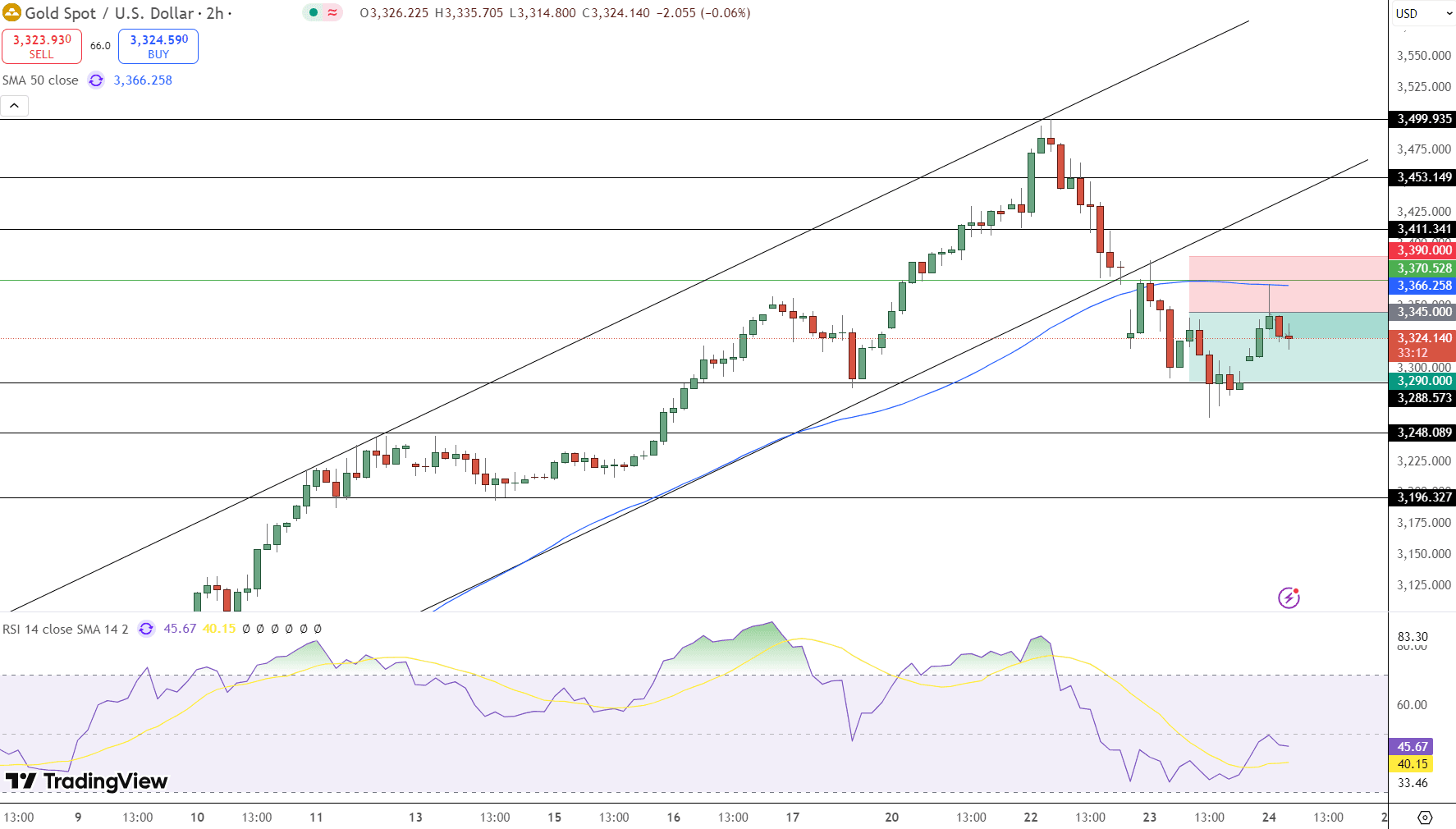Image resolution: width=1456 pixels, height=829 pixels.
Task: Click the date 22 on the time axis
Action: click(x=1031, y=818)
